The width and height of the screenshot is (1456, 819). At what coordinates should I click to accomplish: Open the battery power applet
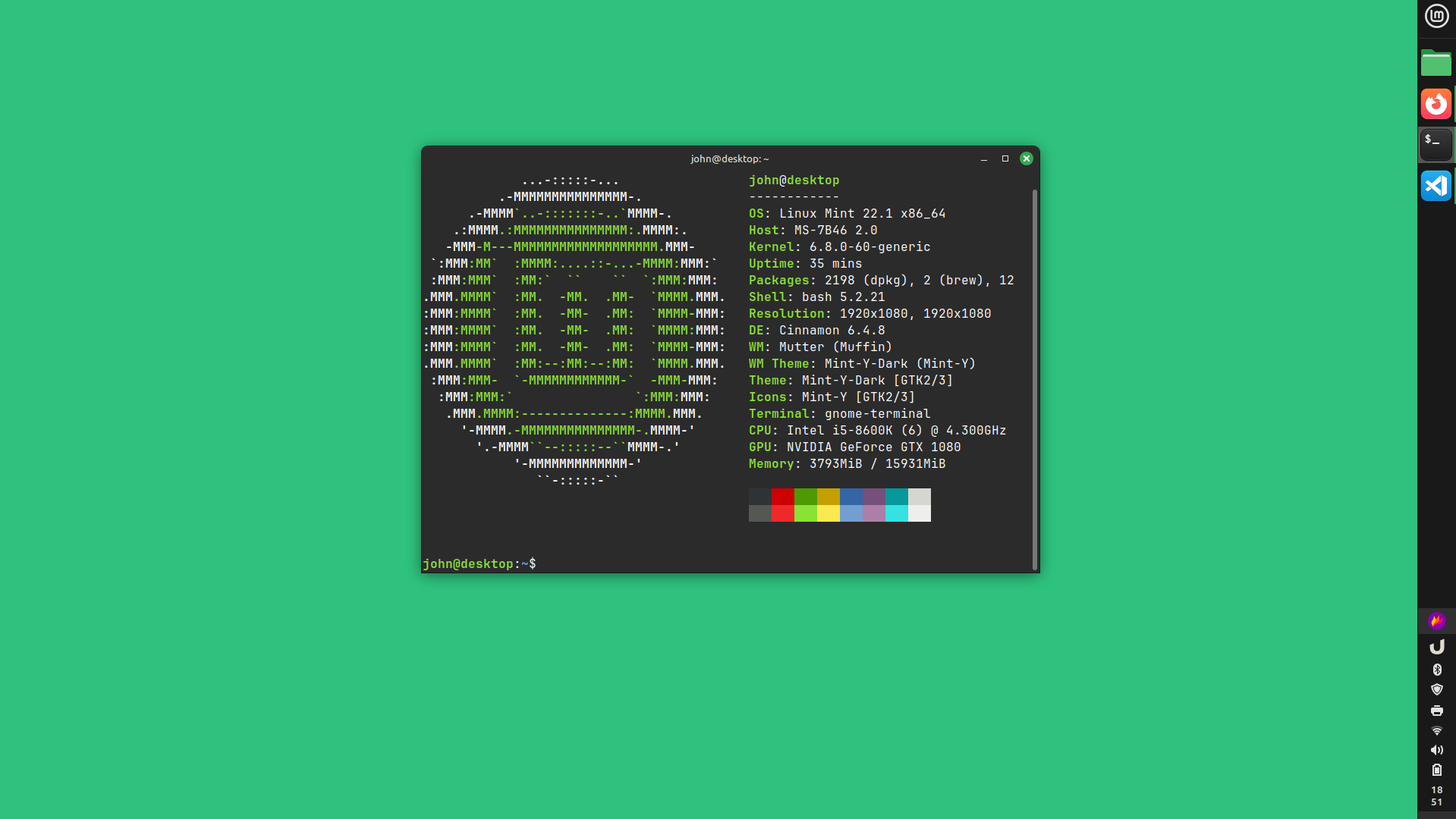(1436, 770)
